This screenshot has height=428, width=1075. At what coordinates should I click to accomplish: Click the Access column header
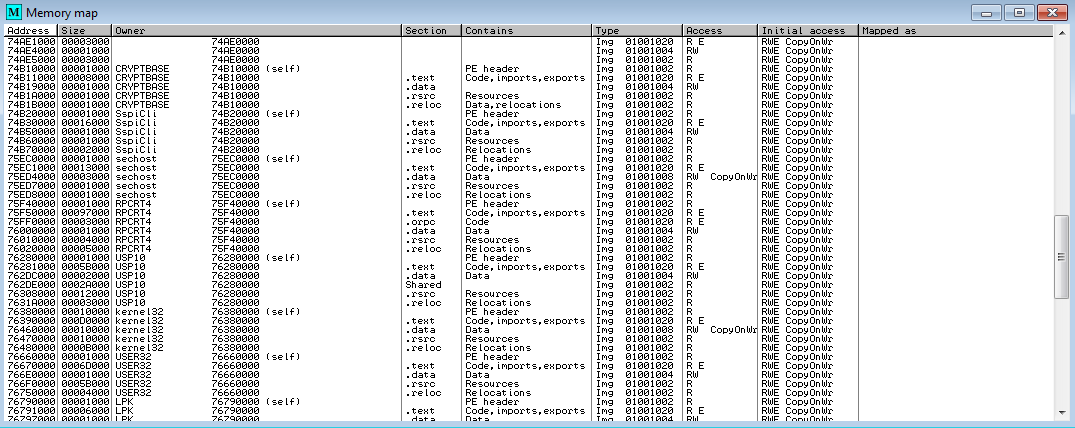721,31
